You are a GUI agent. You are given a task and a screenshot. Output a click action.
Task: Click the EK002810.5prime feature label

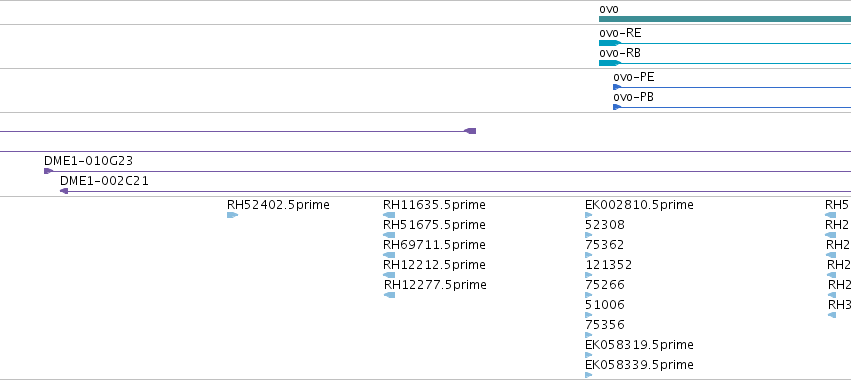[639, 205]
